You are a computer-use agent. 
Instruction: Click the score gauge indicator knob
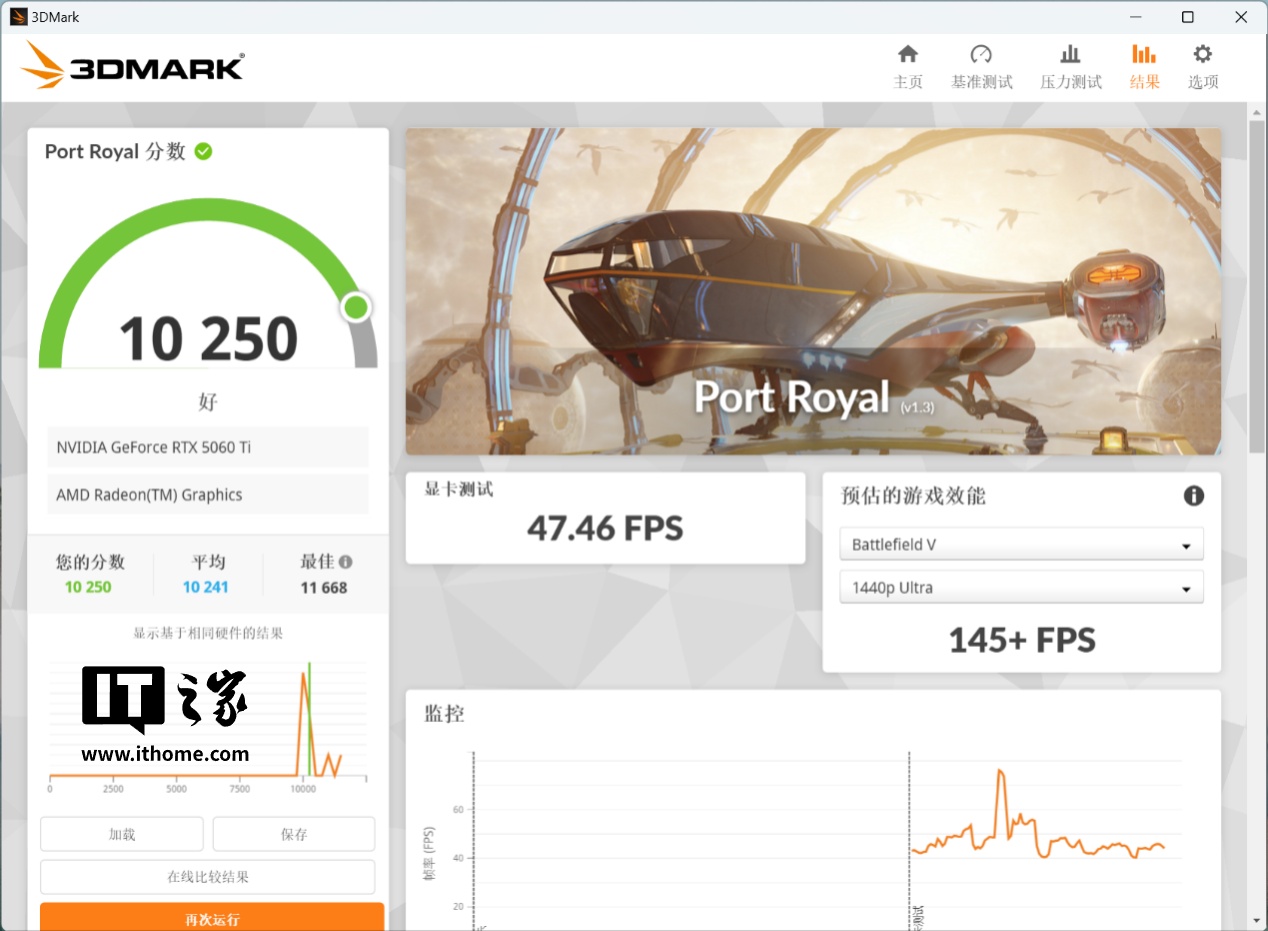click(356, 307)
